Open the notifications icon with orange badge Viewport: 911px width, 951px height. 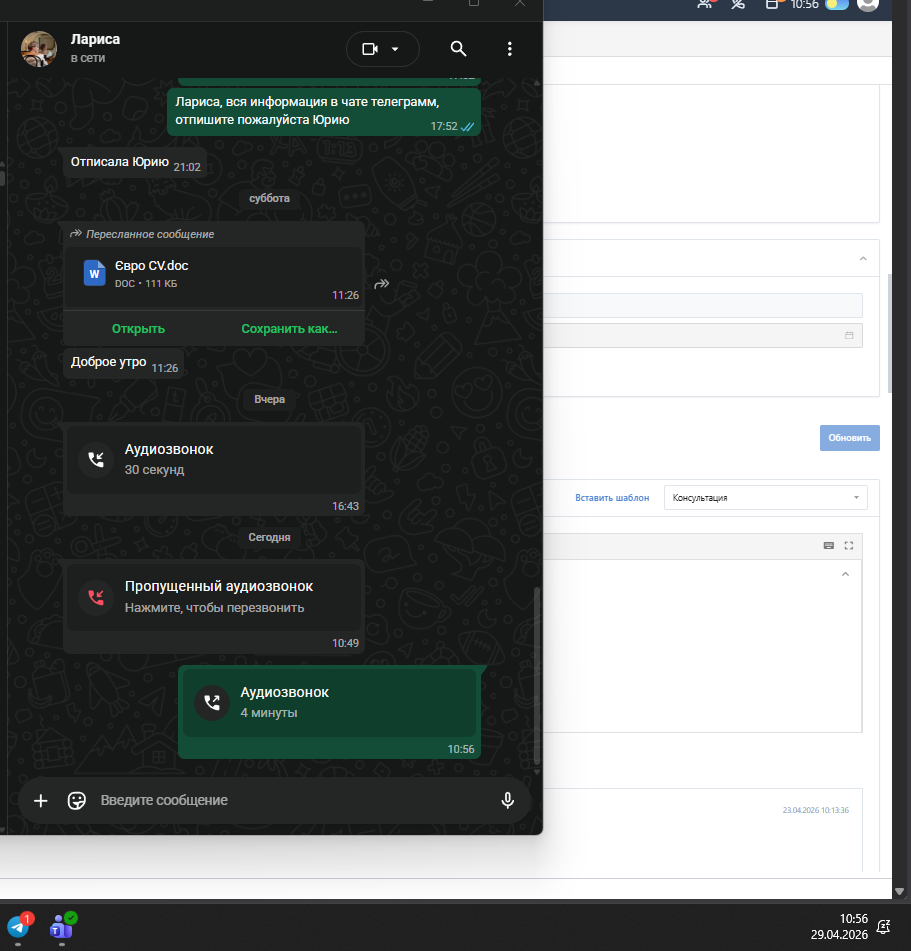(773, 4)
